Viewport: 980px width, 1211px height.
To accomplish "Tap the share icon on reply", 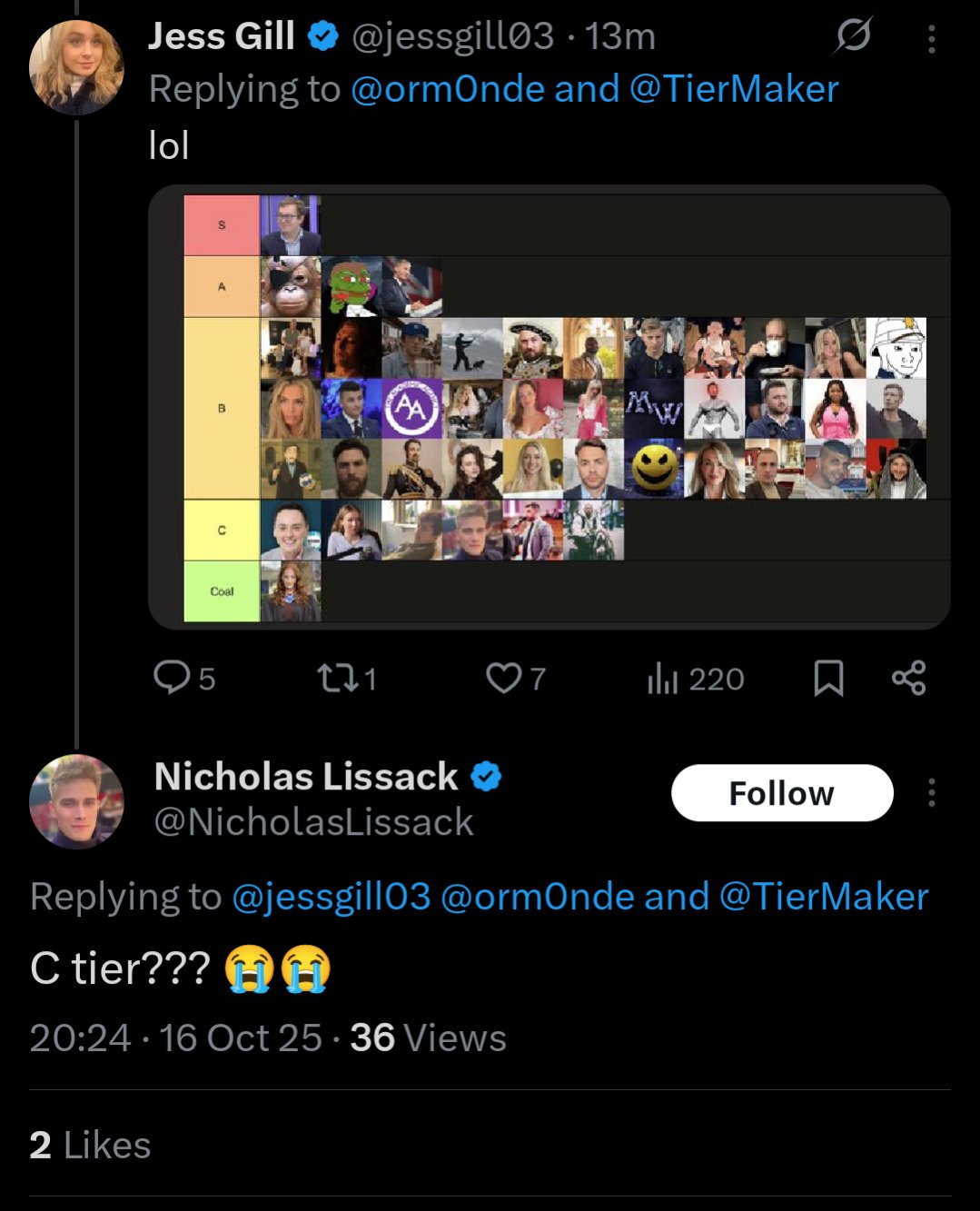I will tap(908, 678).
